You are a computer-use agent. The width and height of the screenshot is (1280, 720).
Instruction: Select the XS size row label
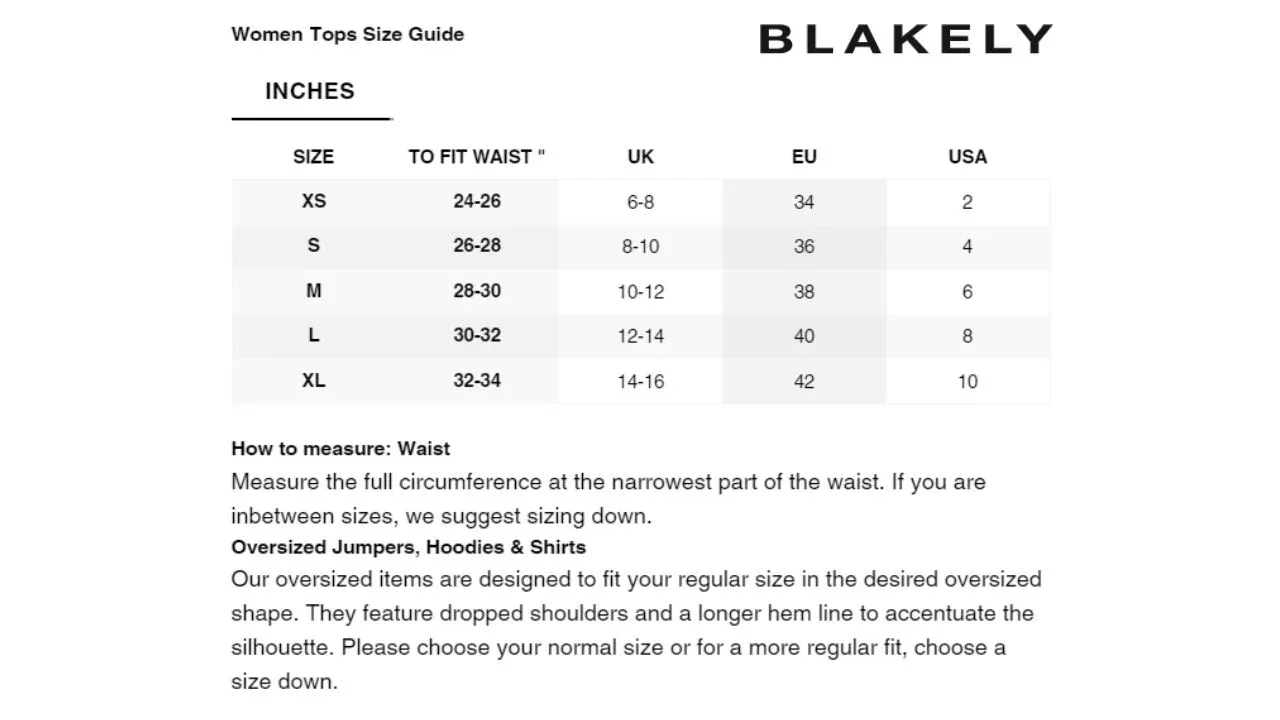313,201
